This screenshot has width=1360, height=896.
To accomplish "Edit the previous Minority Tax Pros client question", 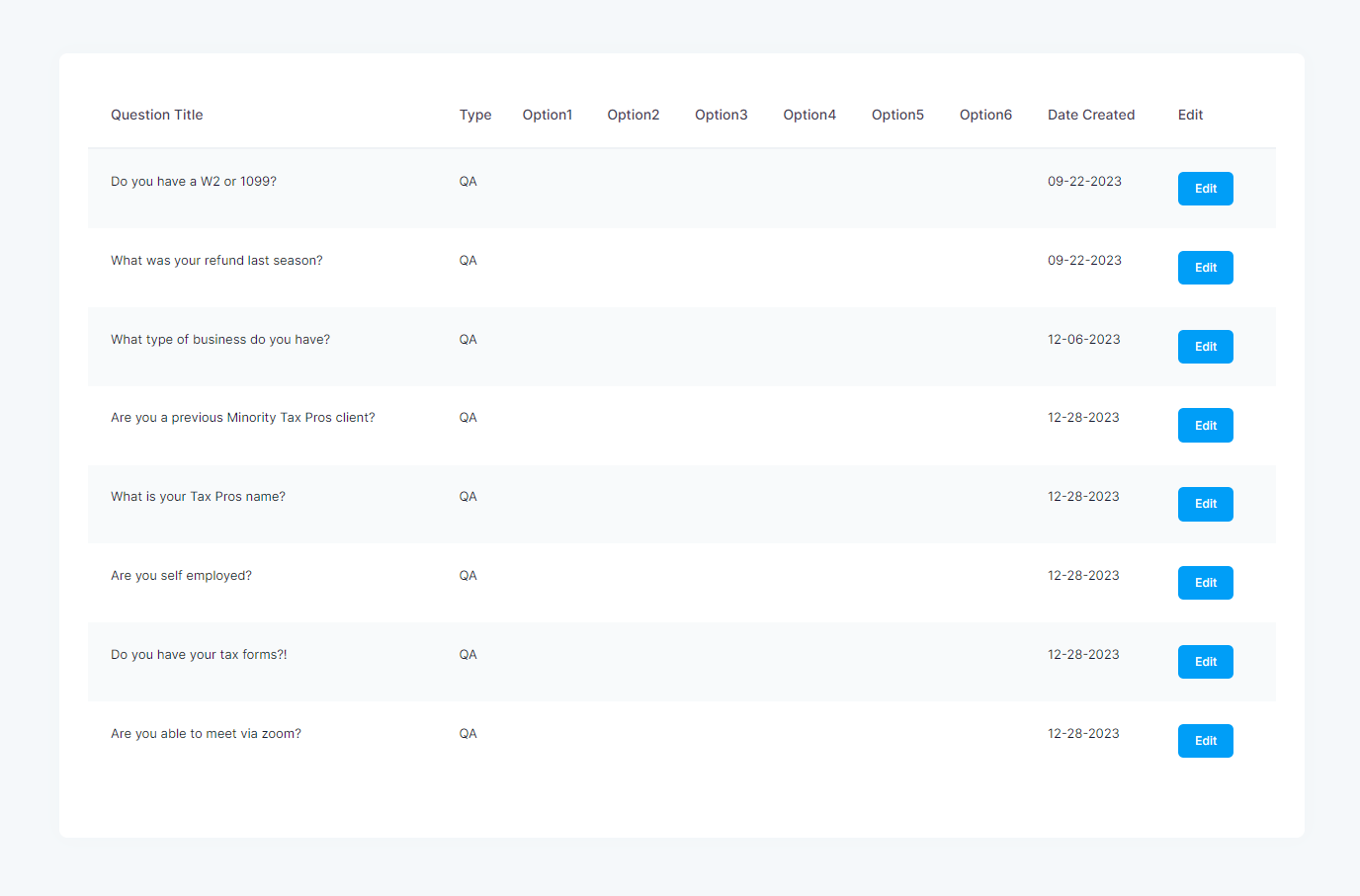I will [1205, 426].
